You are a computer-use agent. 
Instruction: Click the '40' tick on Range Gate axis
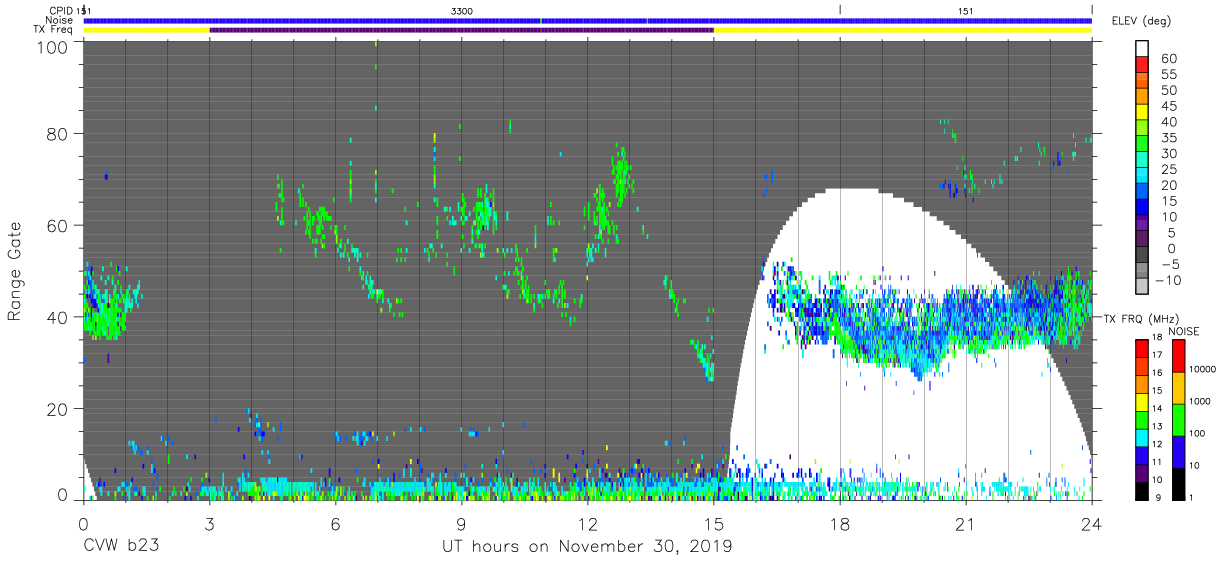58,317
